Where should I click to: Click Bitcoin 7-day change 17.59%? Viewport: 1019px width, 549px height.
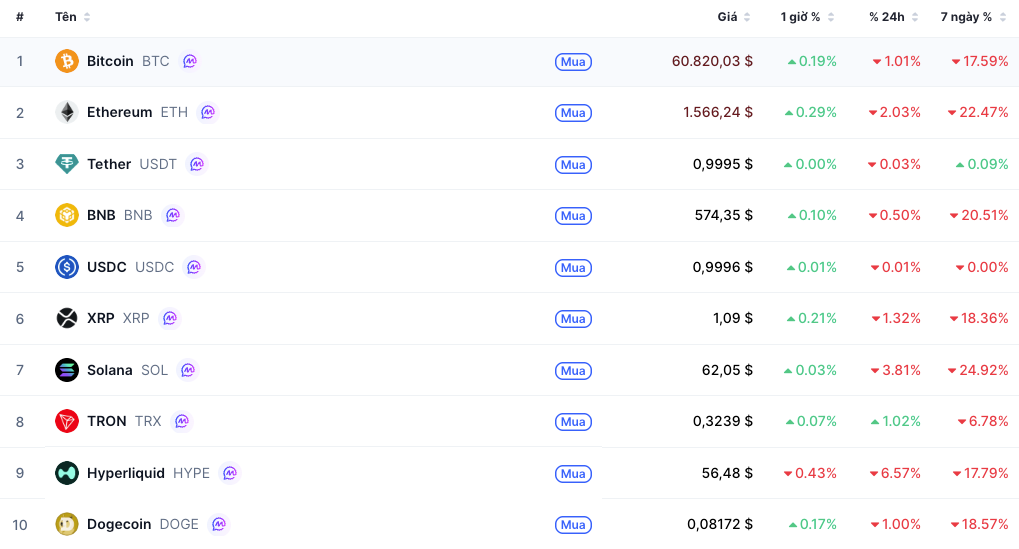(980, 61)
